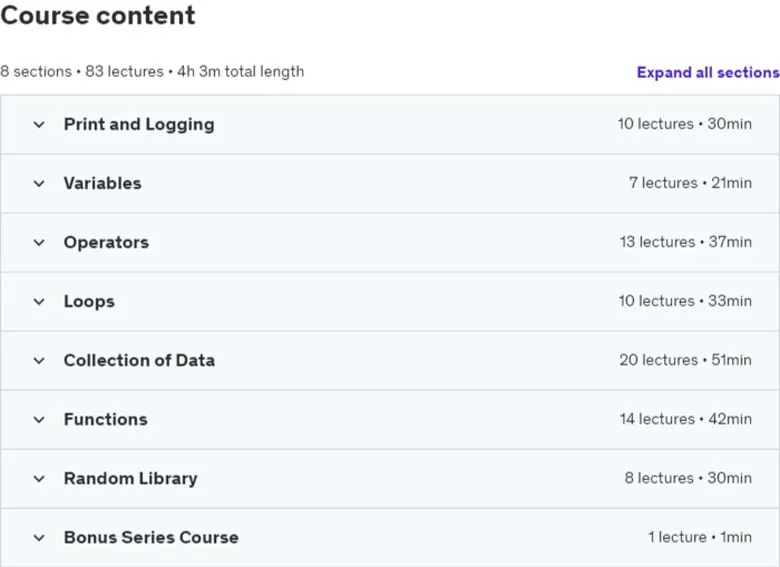This screenshot has width=780, height=567.
Task: Click chevron beside Random Library
Action: tap(39, 479)
